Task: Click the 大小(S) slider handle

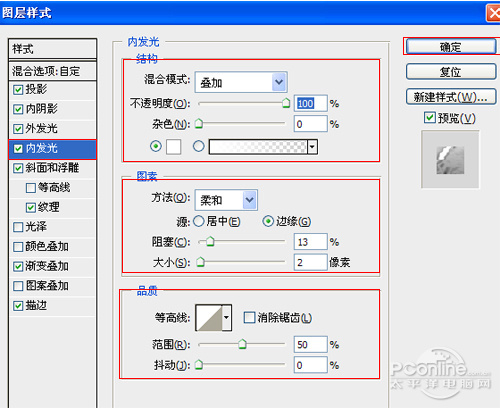Action: 200,262
